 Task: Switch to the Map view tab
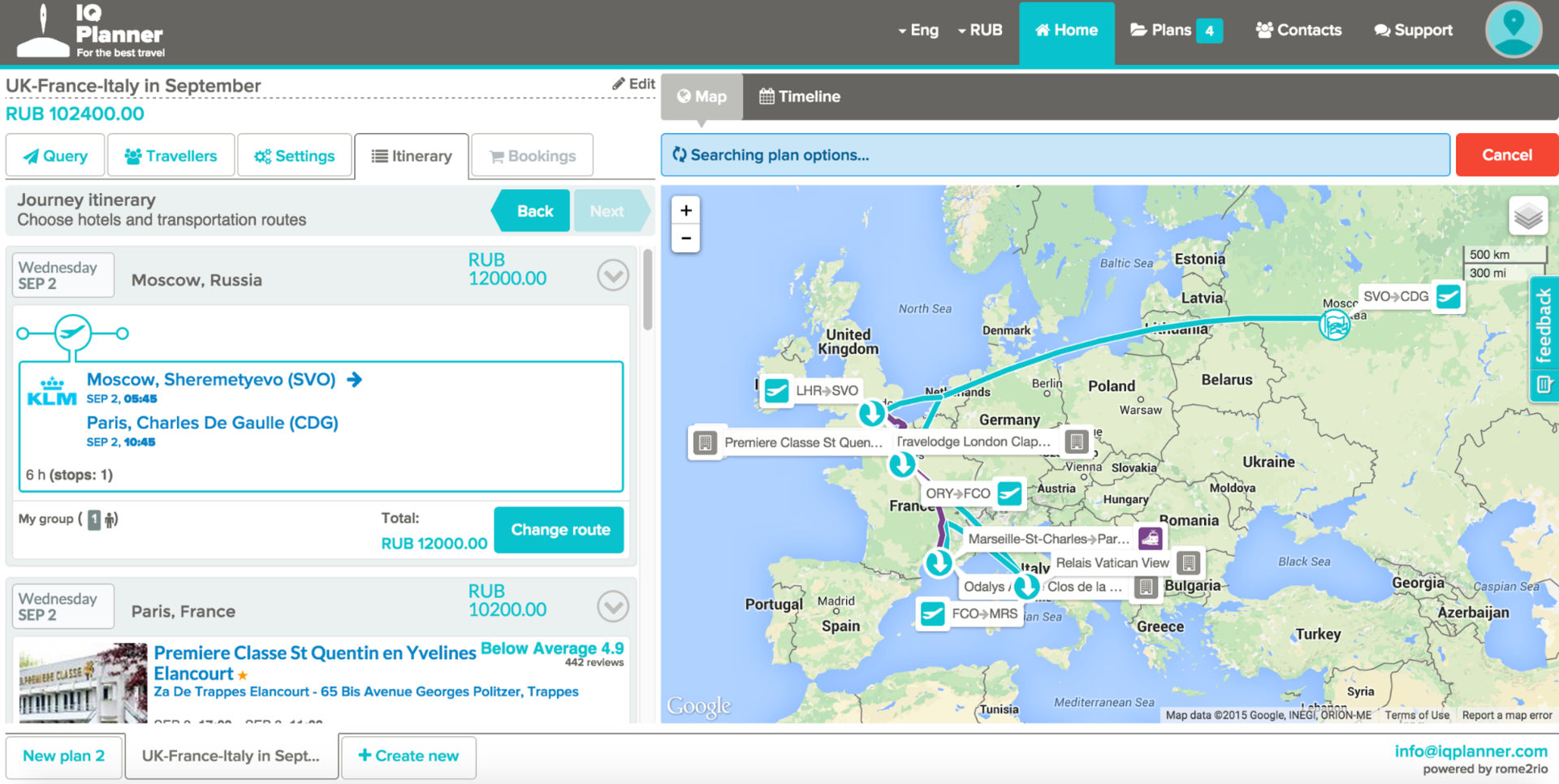point(702,97)
